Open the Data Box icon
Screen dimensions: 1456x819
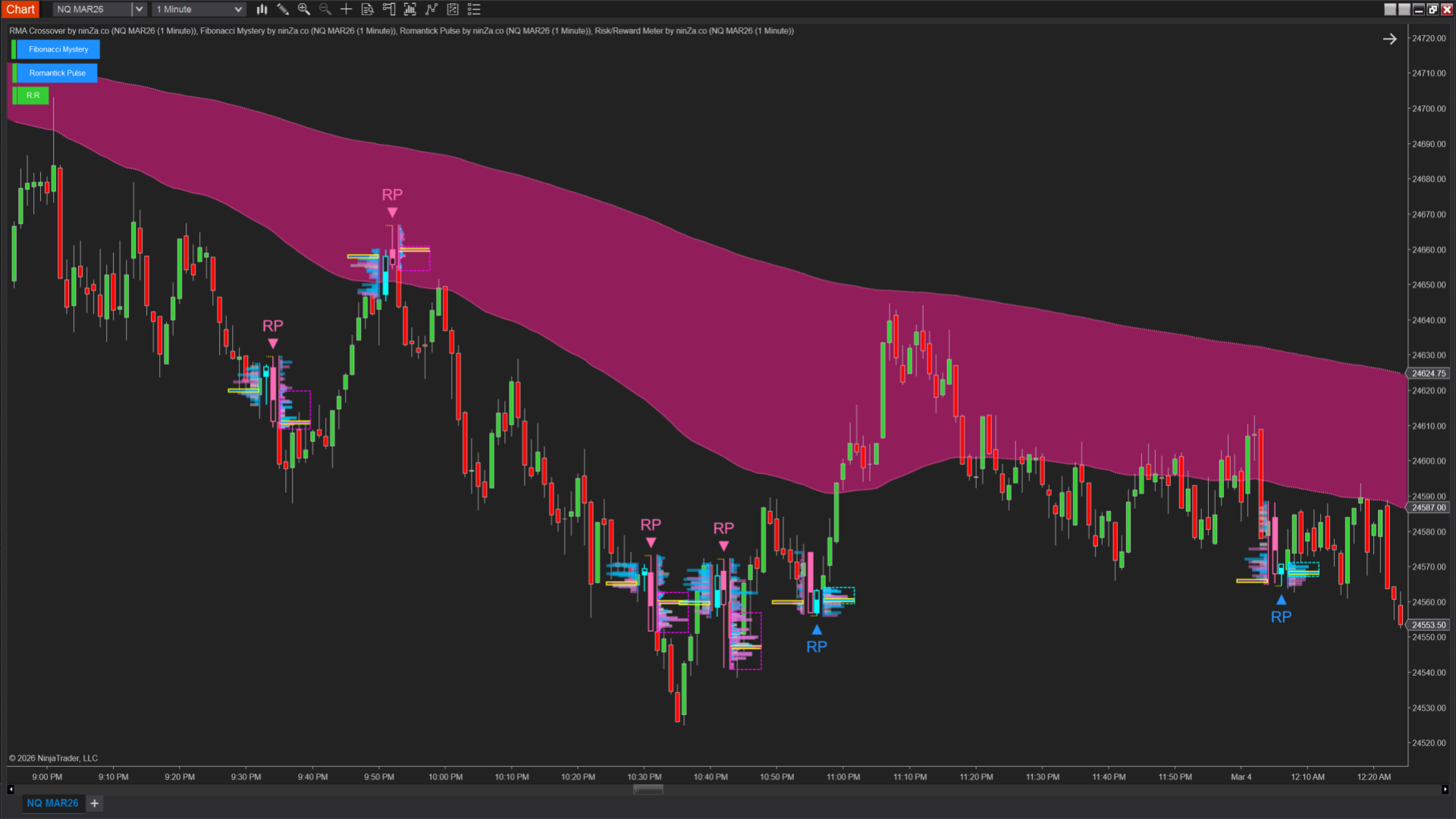click(368, 9)
